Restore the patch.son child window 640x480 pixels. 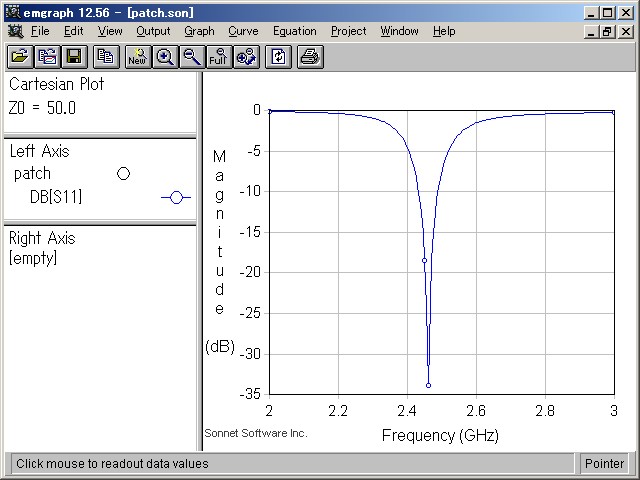click(607, 31)
